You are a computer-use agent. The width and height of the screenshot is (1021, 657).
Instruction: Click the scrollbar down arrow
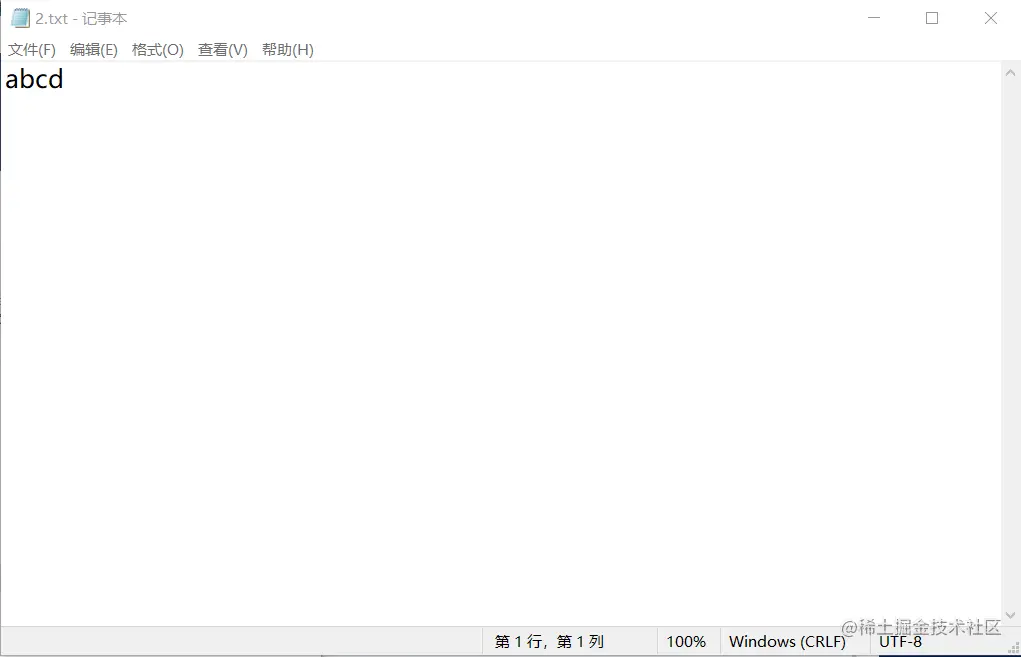[1011, 615]
